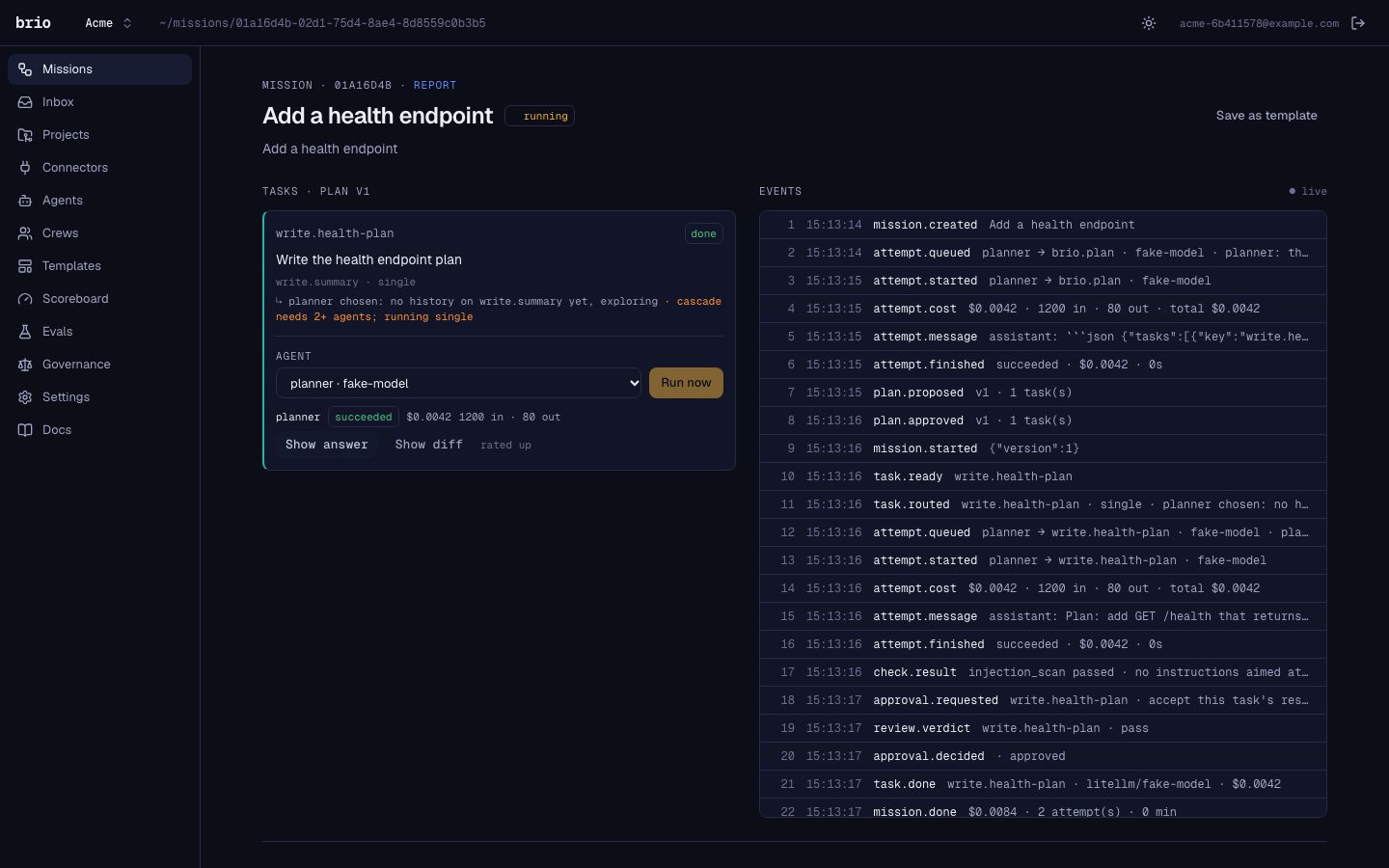Select the check.result event row
The width and height of the screenshot is (1389, 868).
[x=1043, y=672]
